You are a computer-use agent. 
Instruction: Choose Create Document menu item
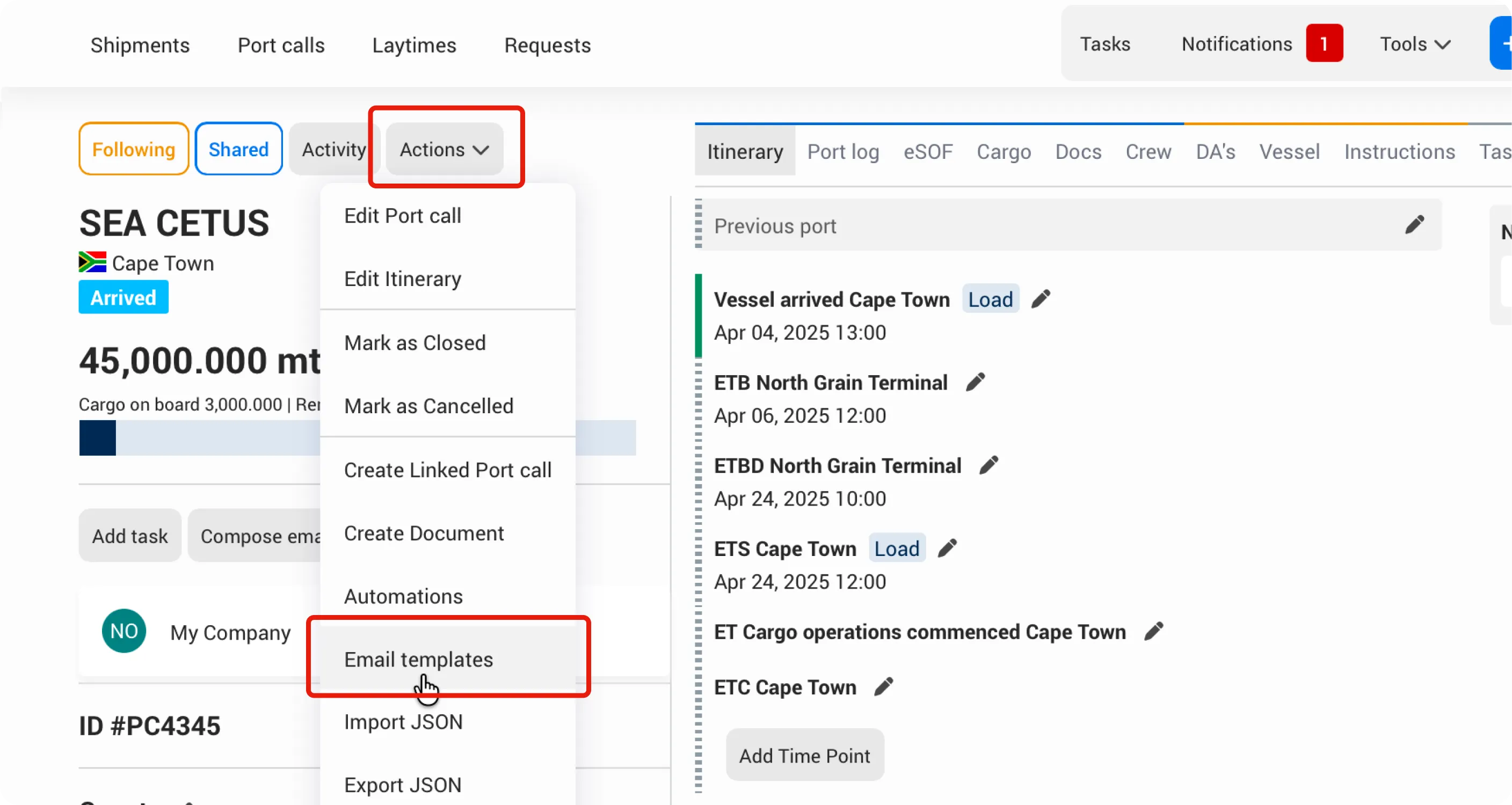coord(447,533)
